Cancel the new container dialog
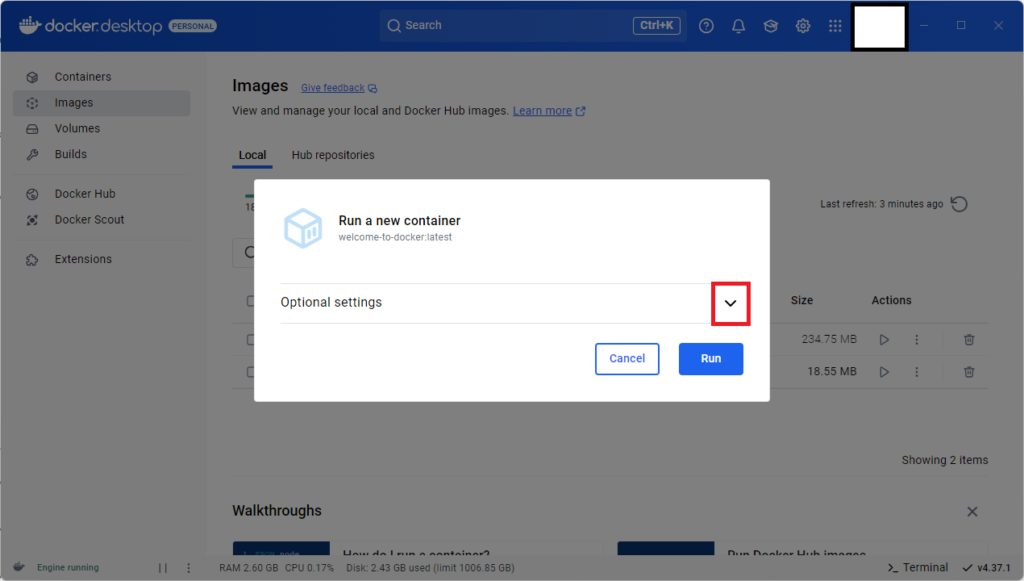This screenshot has width=1024, height=581. tap(627, 358)
